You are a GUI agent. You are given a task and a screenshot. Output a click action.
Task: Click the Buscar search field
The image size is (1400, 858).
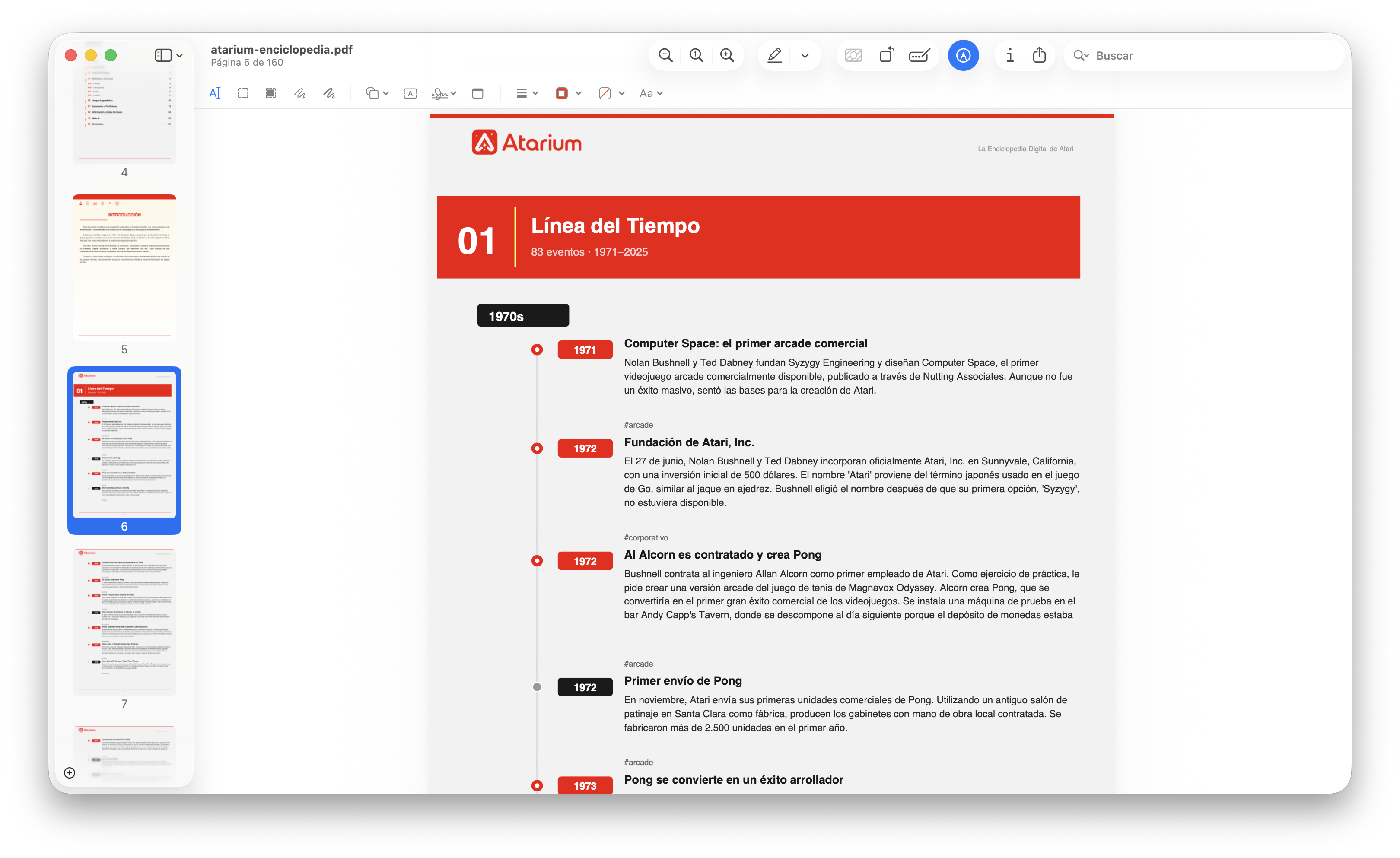click(1205, 56)
